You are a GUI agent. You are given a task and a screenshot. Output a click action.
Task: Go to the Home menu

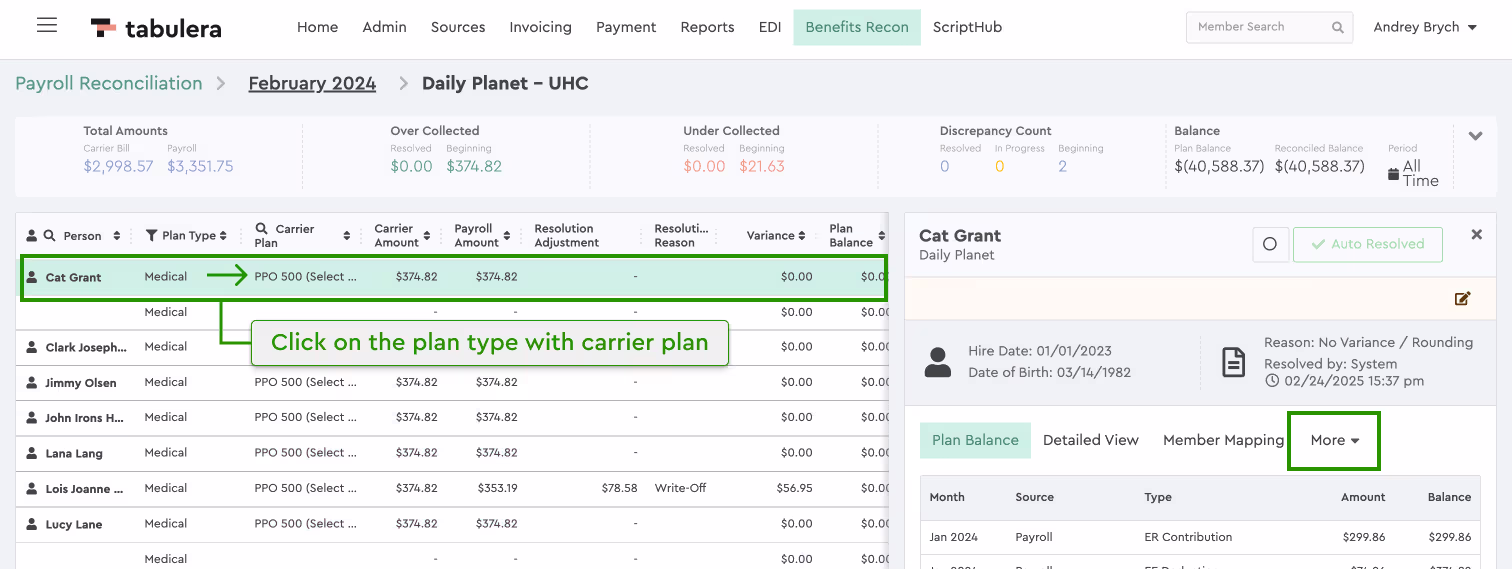click(317, 27)
